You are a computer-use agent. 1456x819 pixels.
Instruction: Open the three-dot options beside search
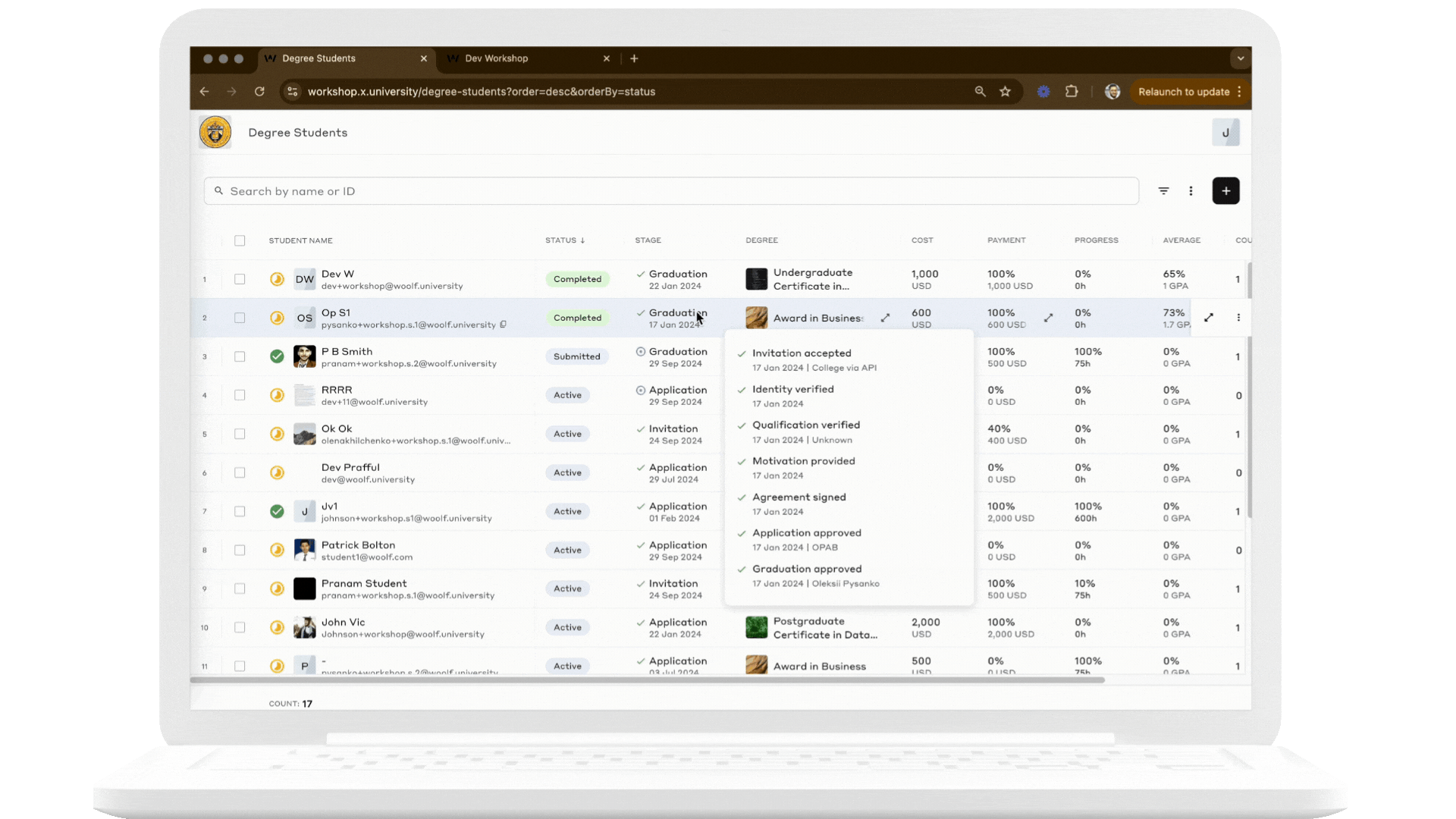coord(1191,191)
